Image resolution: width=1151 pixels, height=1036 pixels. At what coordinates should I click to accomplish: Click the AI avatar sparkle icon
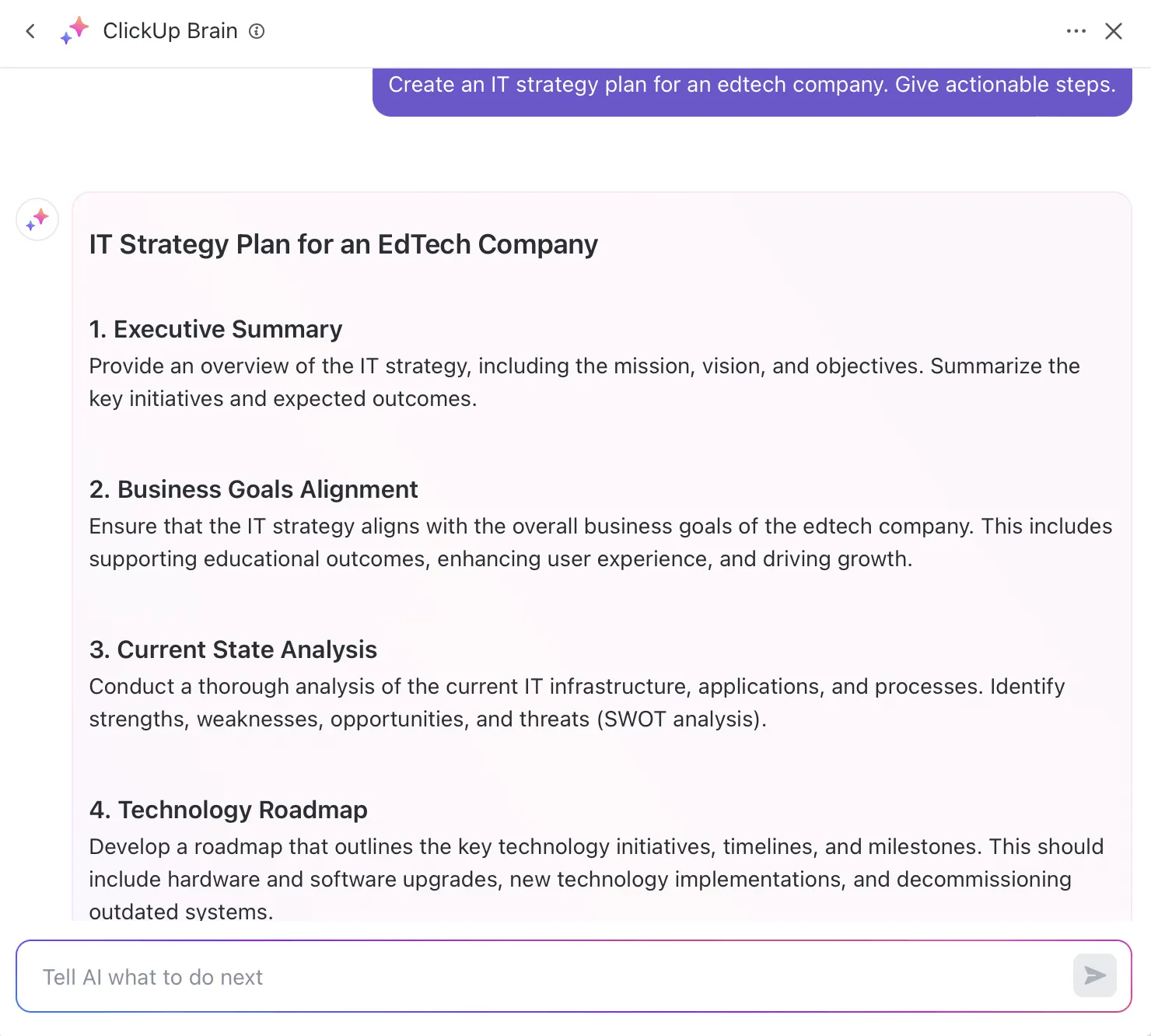click(x=37, y=219)
